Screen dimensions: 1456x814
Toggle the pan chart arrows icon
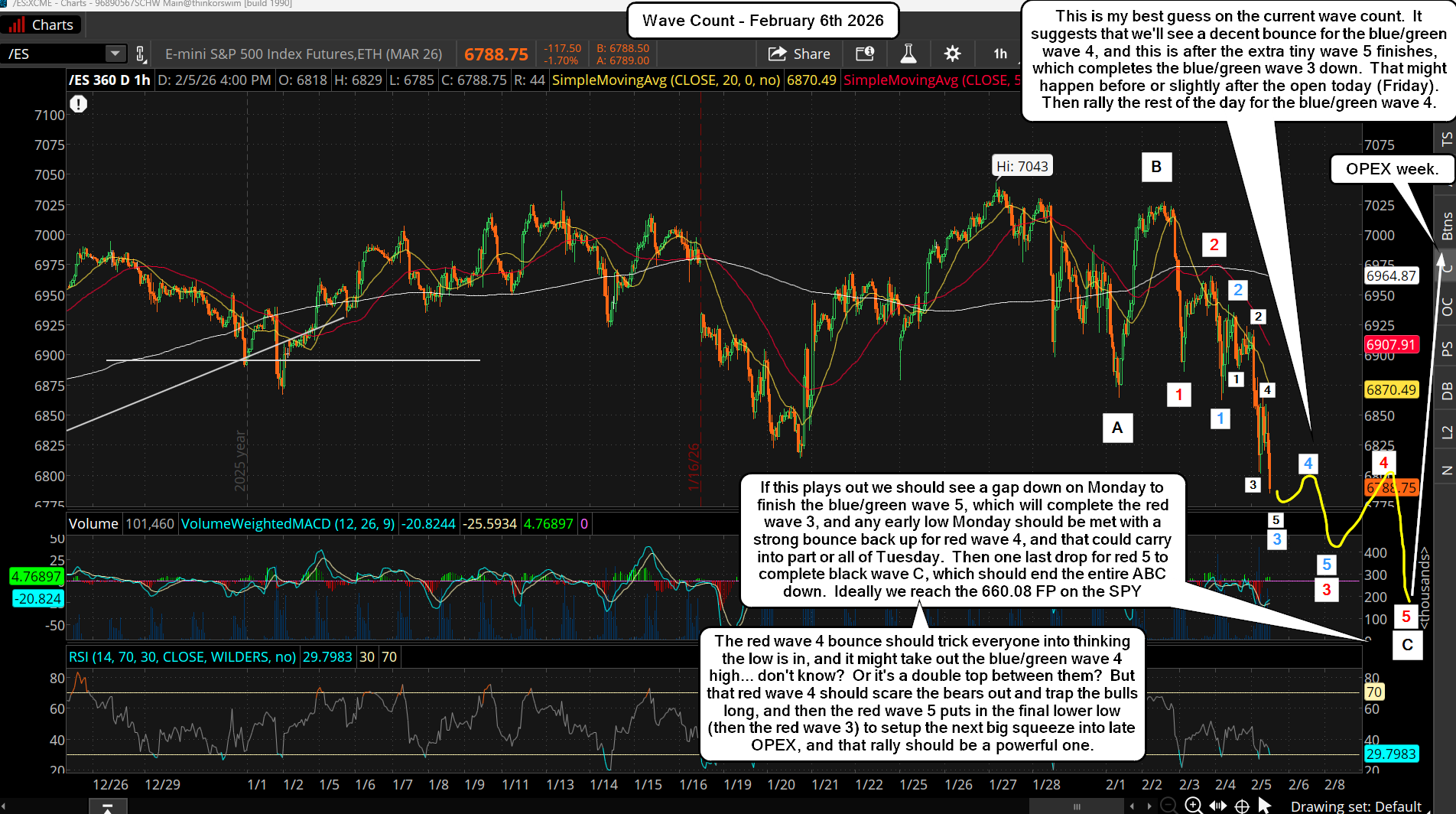click(x=1218, y=806)
